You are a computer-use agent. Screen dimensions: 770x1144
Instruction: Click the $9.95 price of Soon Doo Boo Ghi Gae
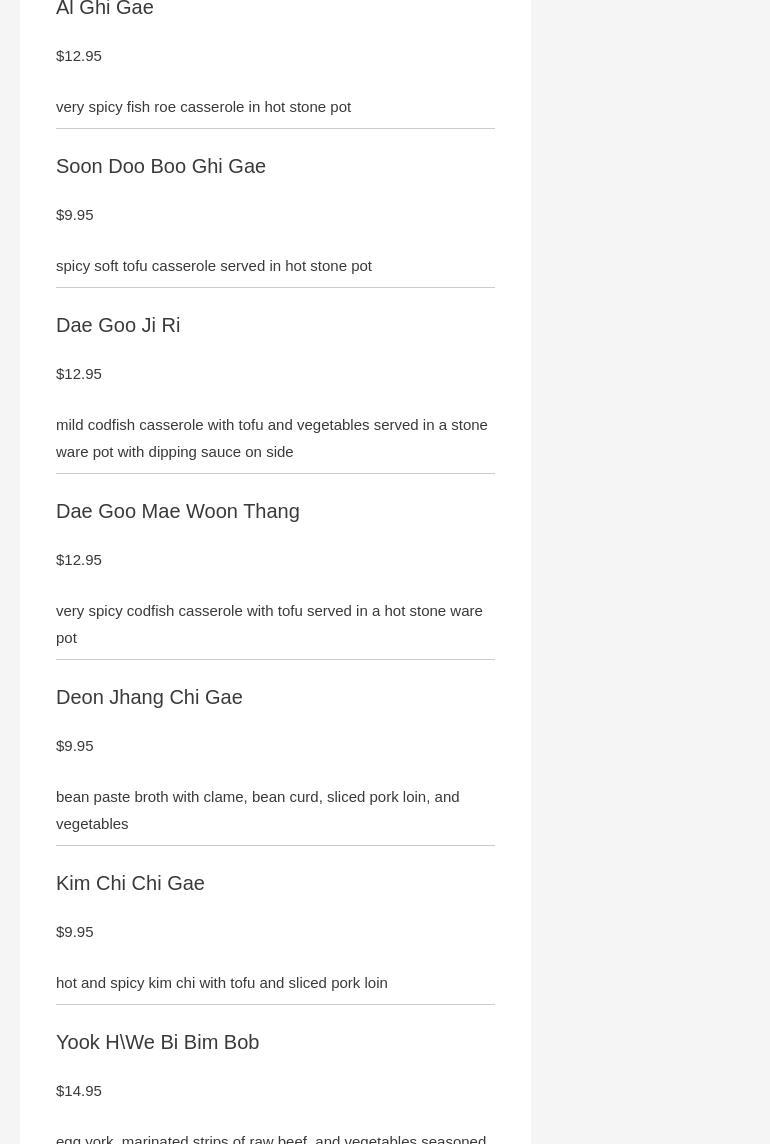pos(75,215)
